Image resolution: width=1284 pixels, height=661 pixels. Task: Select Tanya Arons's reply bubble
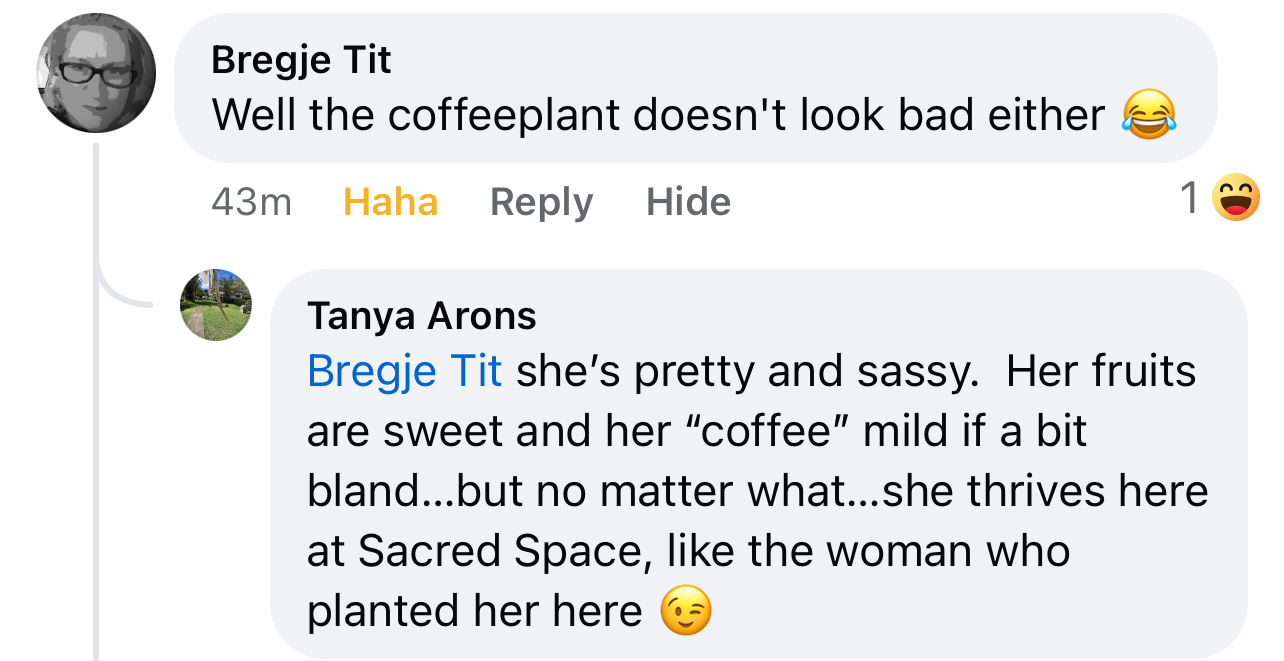click(x=759, y=463)
